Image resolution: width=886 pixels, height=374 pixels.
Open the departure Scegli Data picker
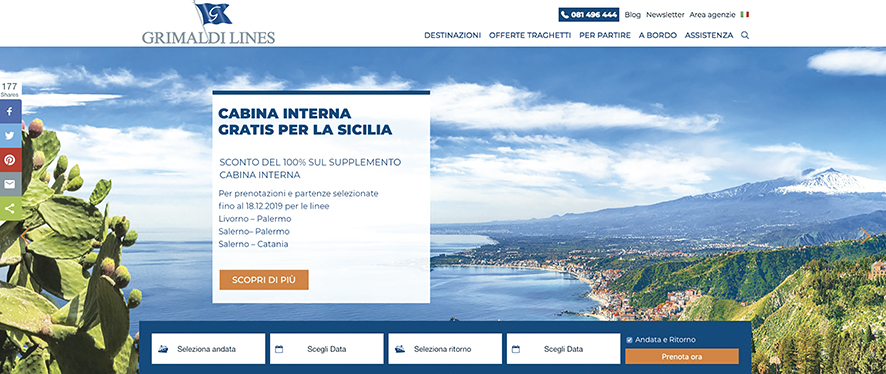pyautogui.click(x=327, y=349)
